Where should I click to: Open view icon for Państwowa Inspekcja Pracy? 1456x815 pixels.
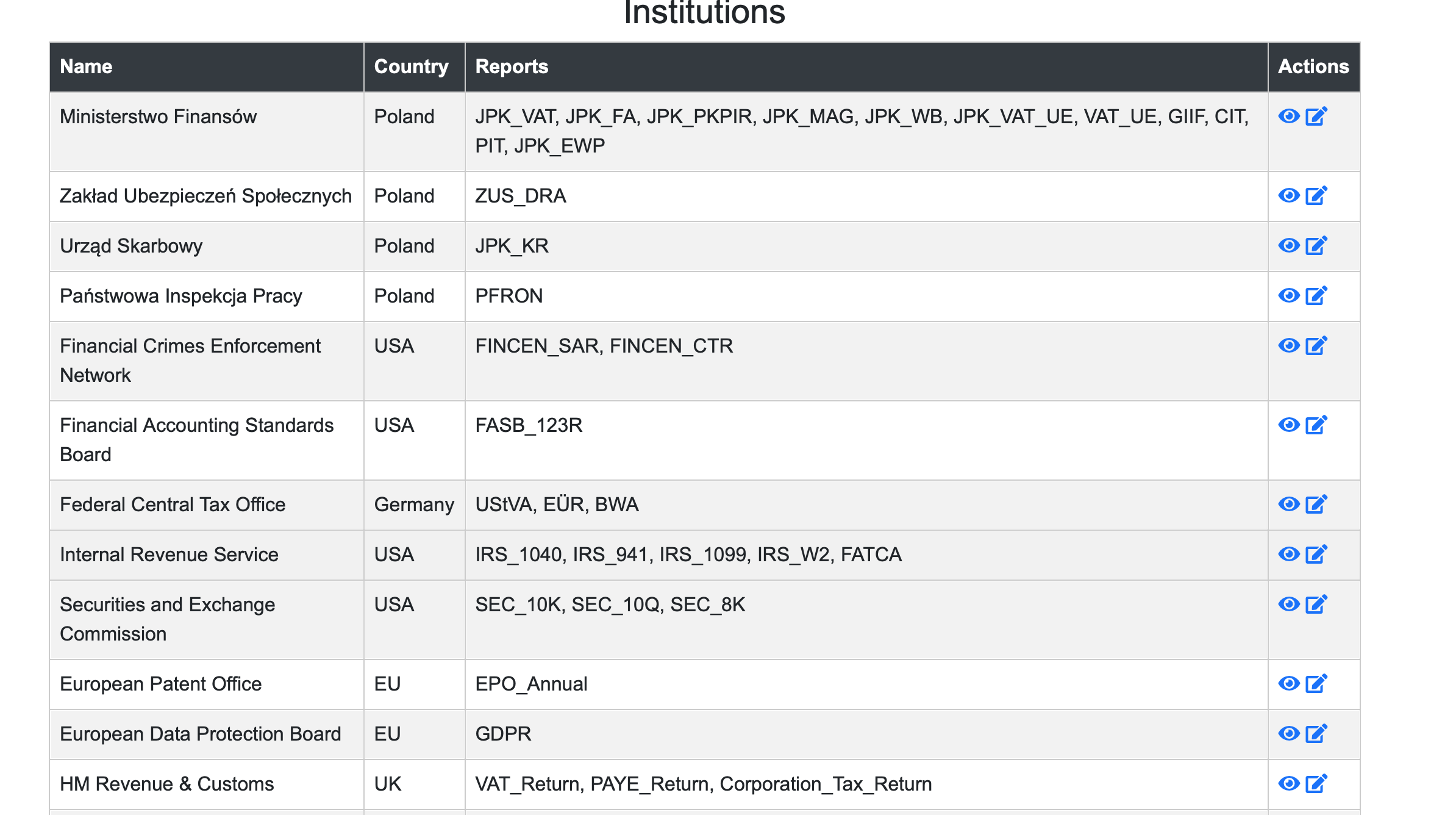tap(1288, 295)
